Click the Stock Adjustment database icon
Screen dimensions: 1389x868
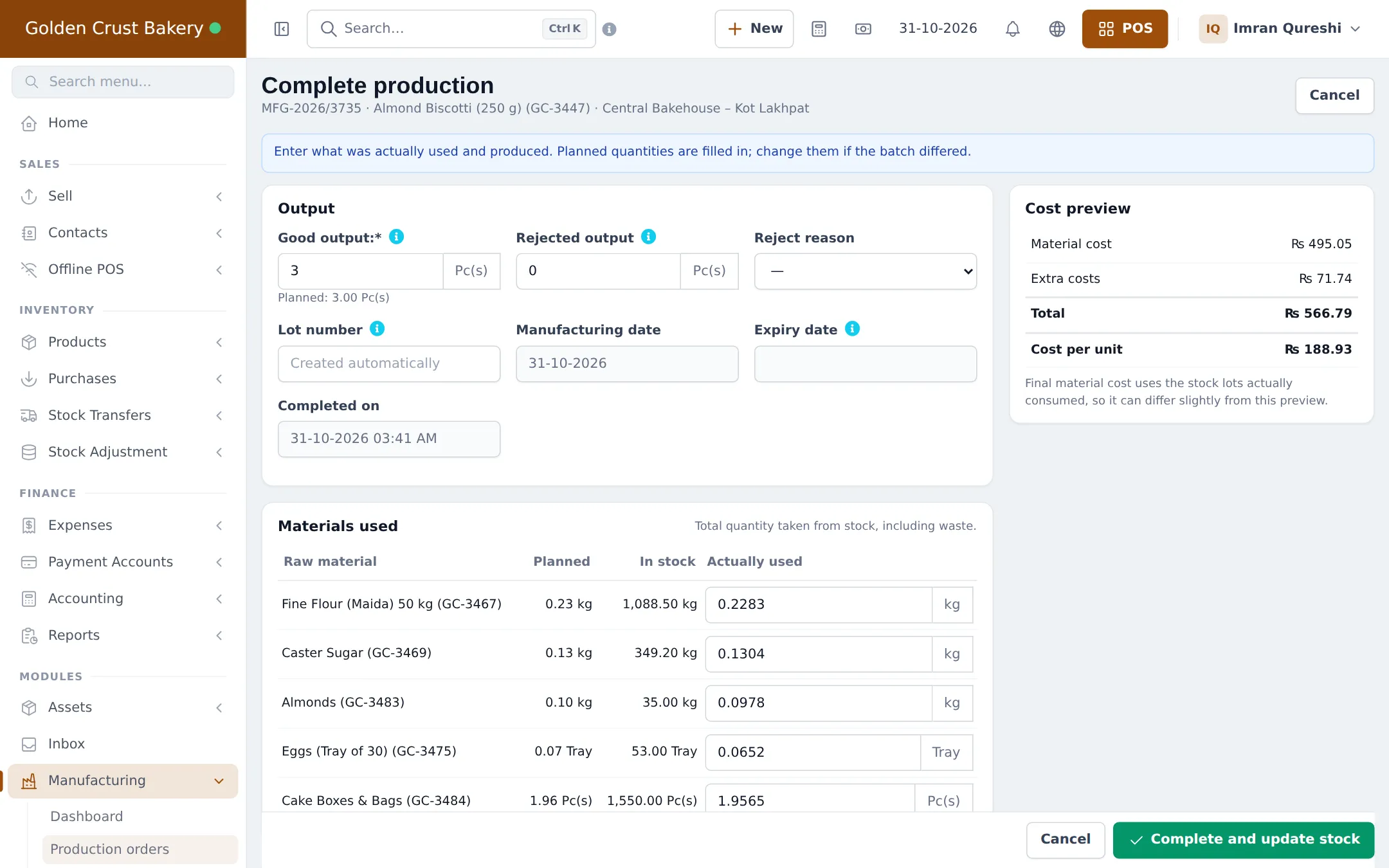pos(29,453)
